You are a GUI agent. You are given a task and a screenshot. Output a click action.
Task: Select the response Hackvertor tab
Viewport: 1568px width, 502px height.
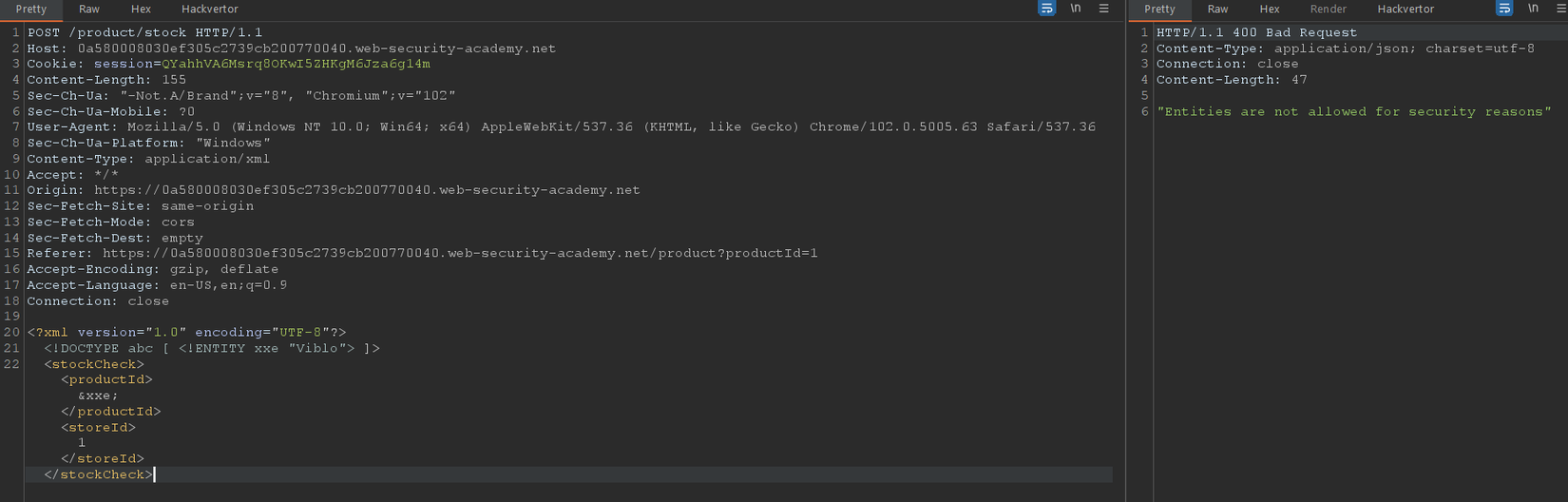pyautogui.click(x=1405, y=10)
